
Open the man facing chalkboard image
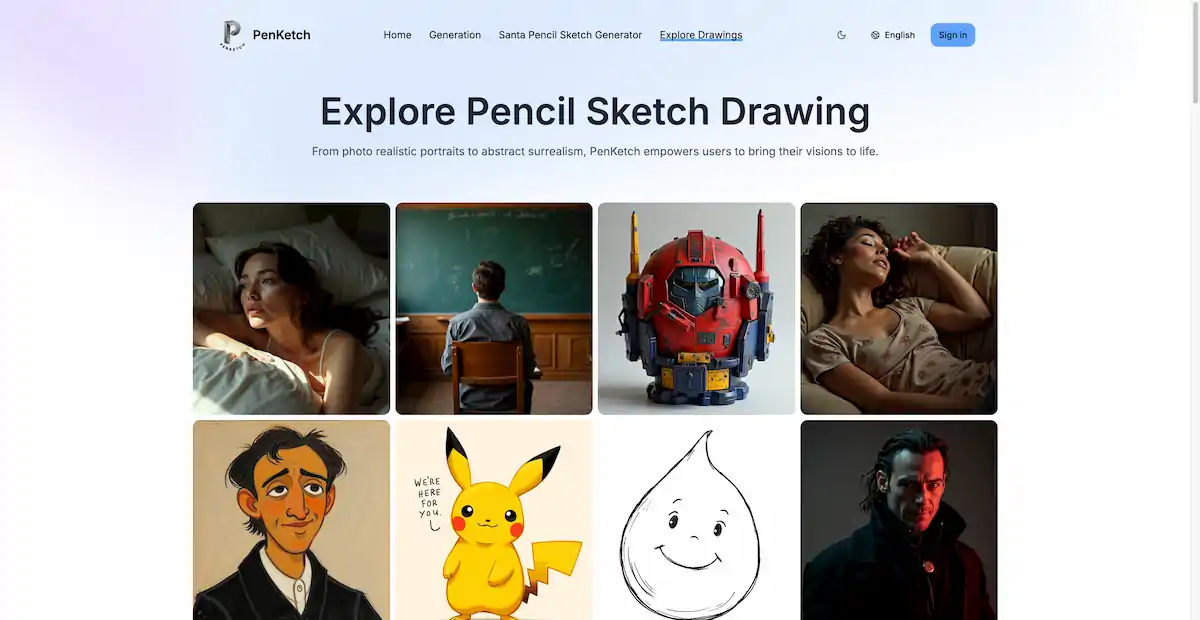pyautogui.click(x=494, y=309)
